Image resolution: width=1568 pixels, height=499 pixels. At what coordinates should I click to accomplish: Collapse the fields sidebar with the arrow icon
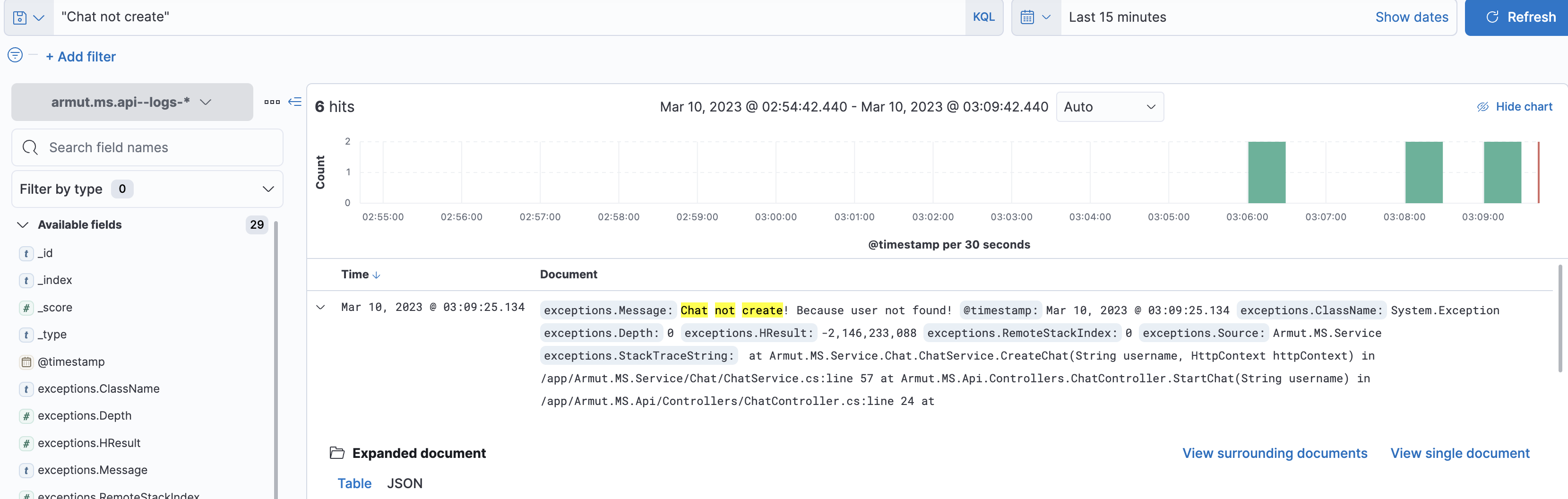(x=294, y=102)
